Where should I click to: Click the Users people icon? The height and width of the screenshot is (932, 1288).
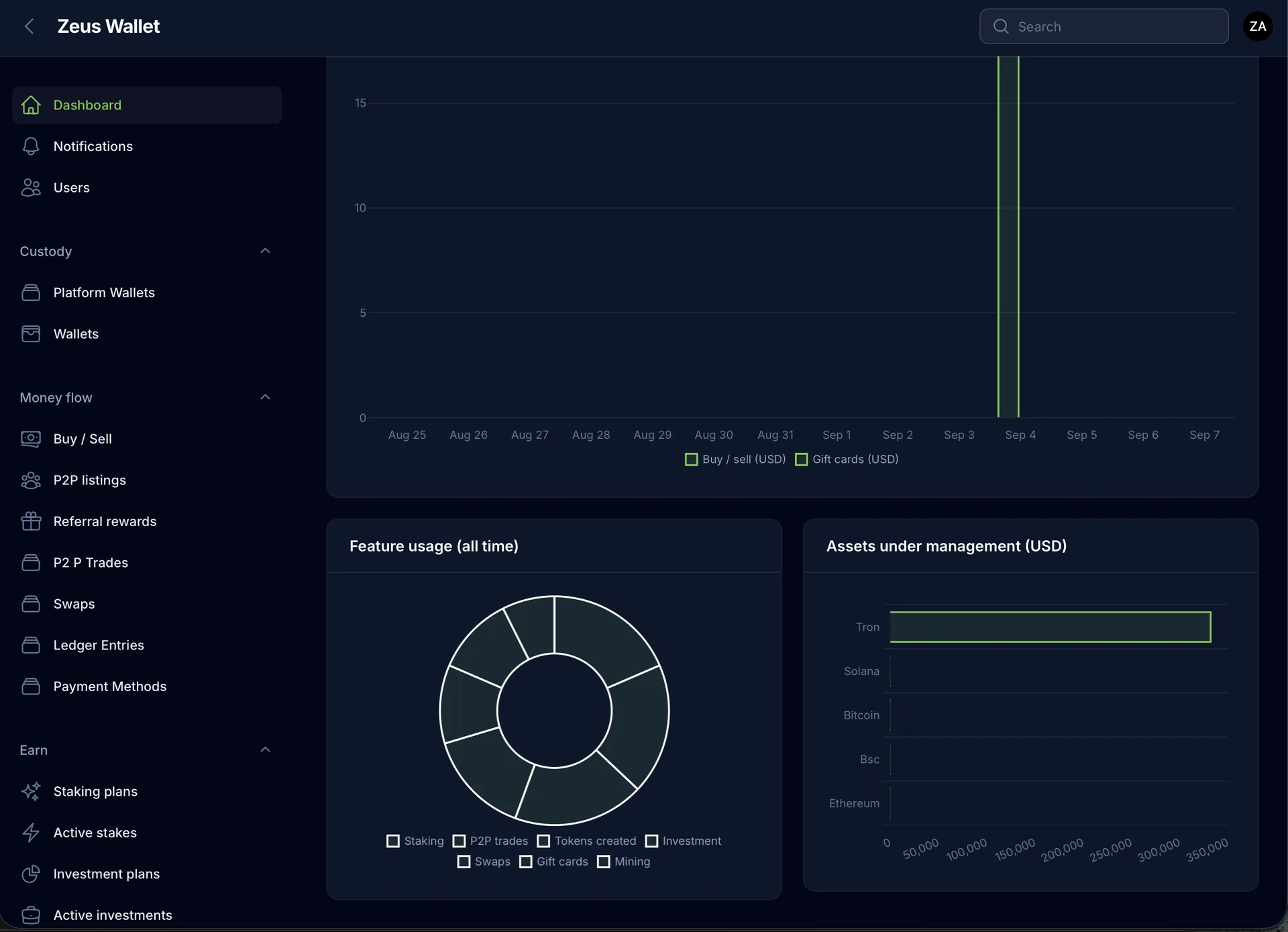click(31, 187)
